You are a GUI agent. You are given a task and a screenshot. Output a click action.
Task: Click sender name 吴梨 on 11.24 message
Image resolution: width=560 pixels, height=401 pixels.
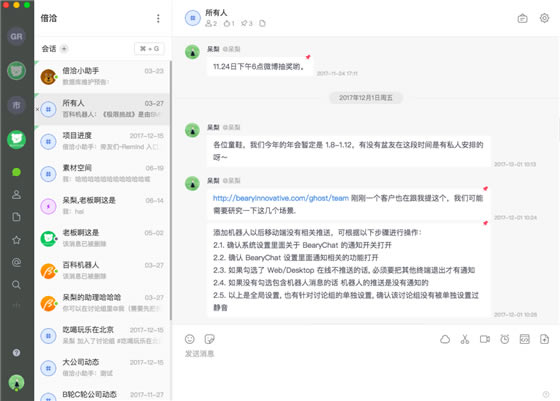(x=213, y=49)
